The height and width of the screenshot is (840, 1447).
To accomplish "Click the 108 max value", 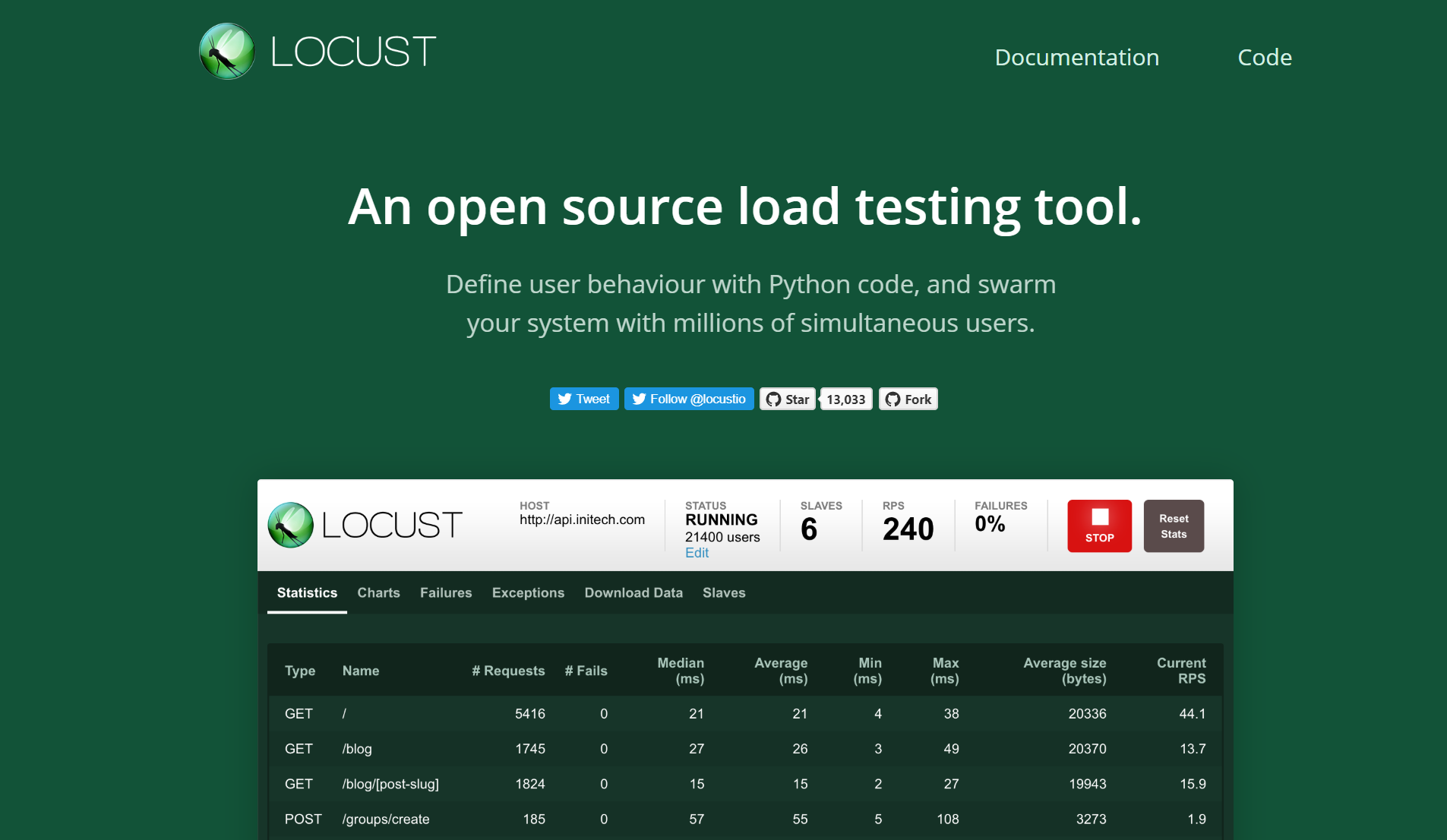I will click(x=948, y=819).
